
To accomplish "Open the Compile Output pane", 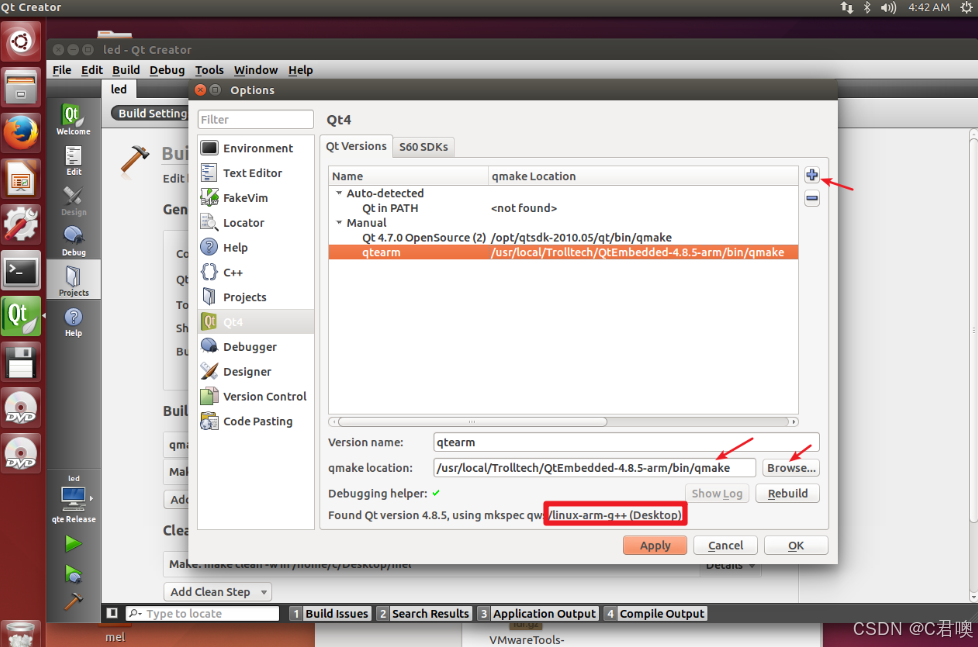I will pyautogui.click(x=655, y=613).
